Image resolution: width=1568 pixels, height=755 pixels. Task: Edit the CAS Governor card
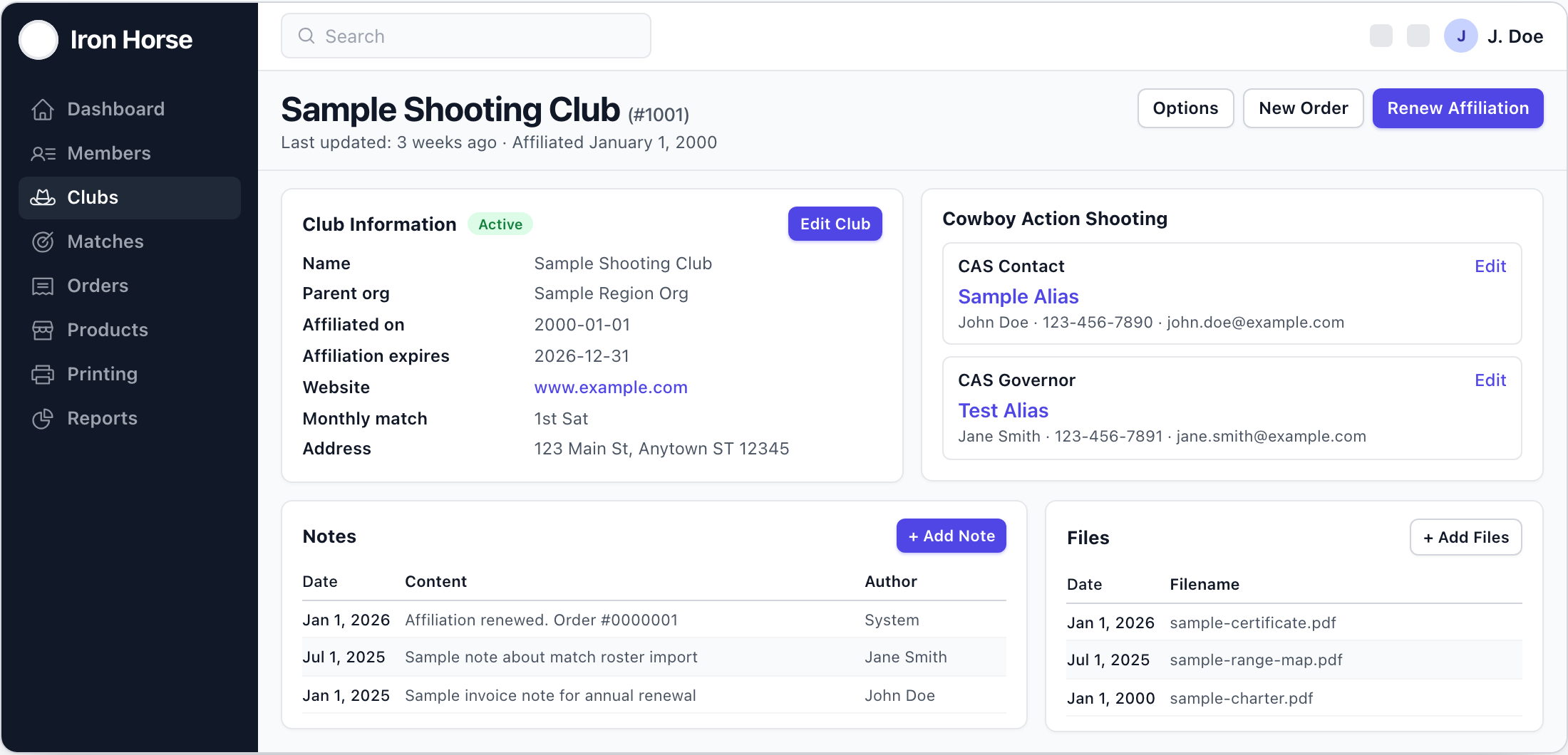[x=1490, y=380]
